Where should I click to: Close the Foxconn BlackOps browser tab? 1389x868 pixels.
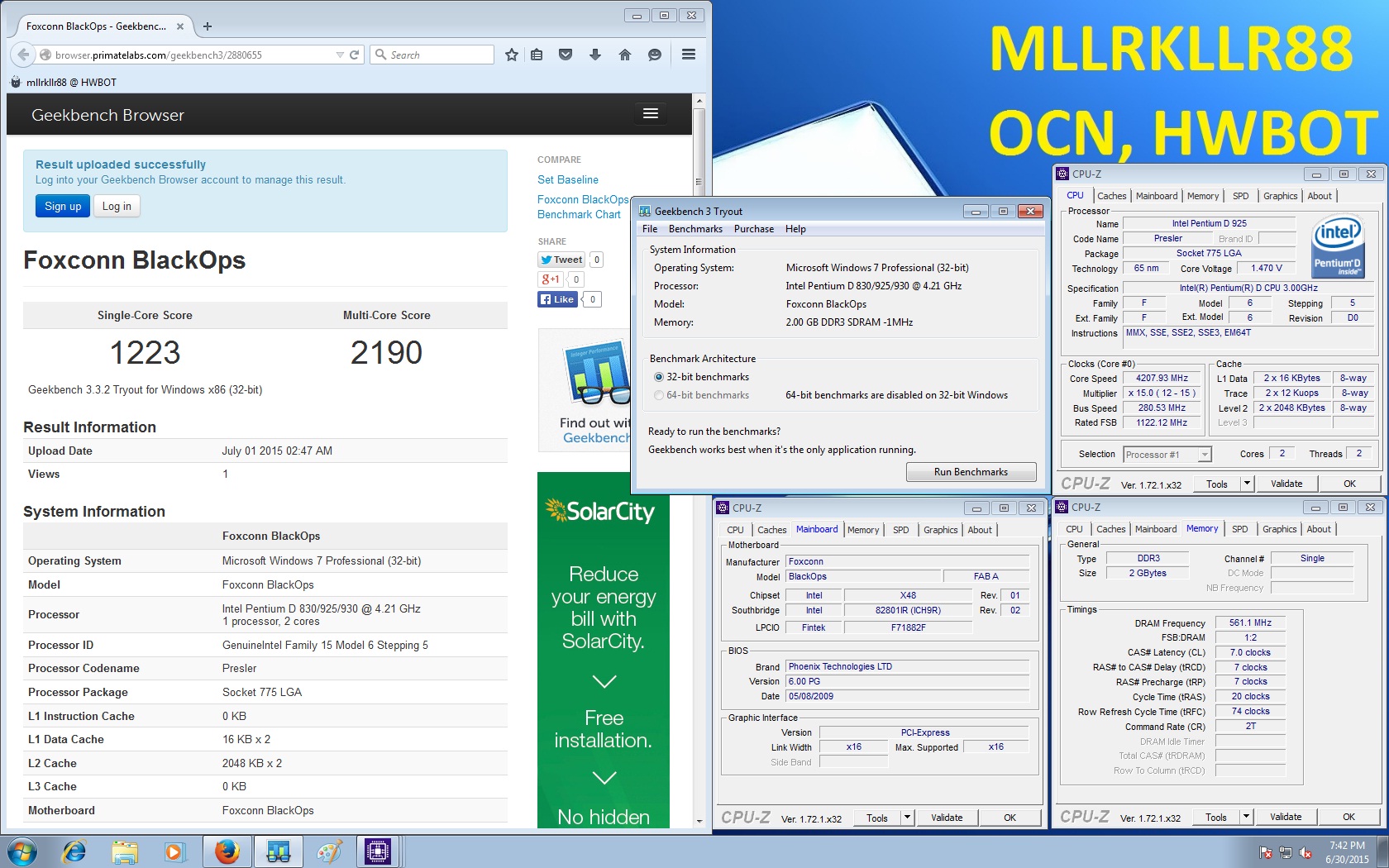pos(180,26)
